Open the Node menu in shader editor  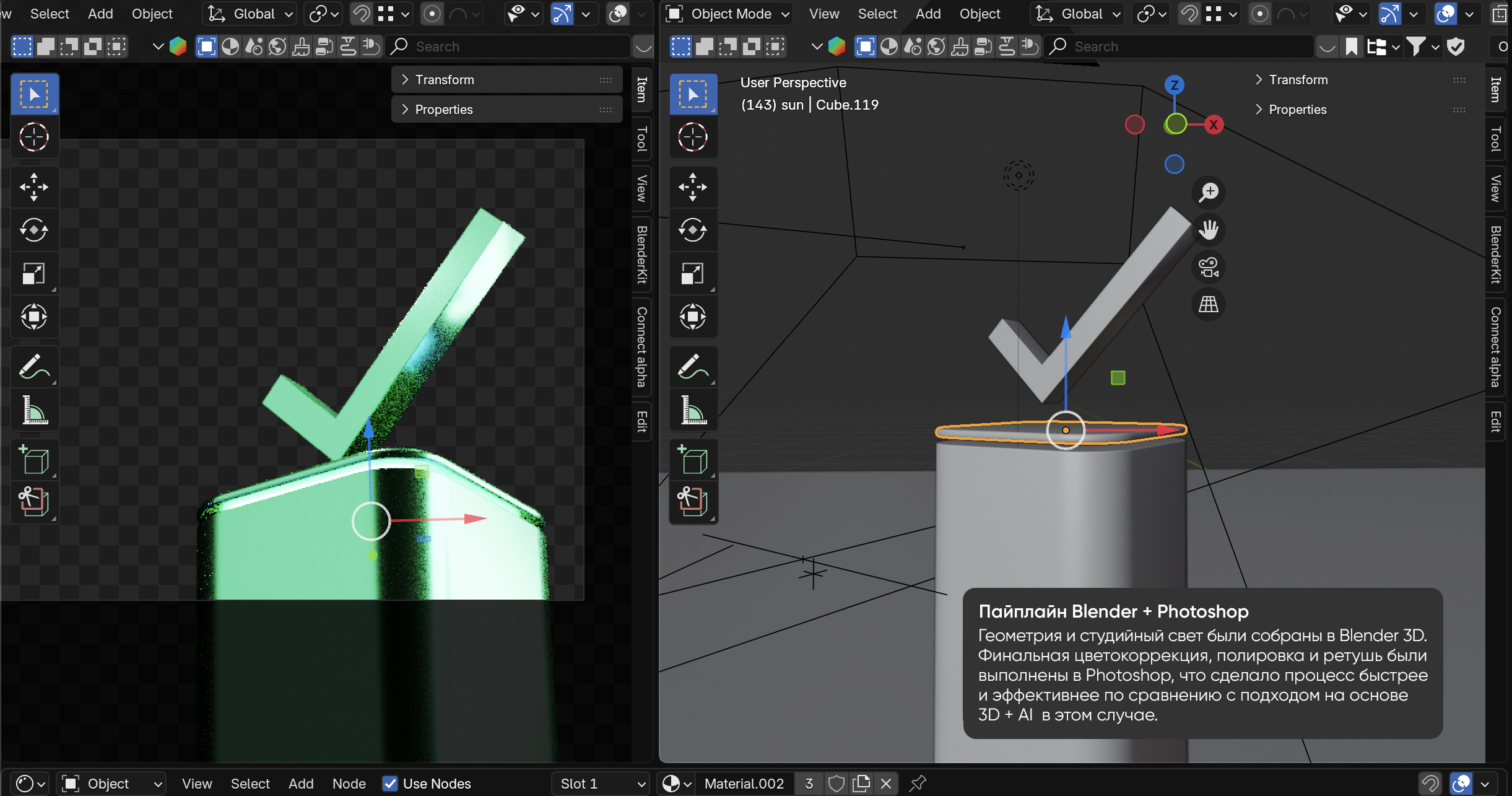coord(349,784)
